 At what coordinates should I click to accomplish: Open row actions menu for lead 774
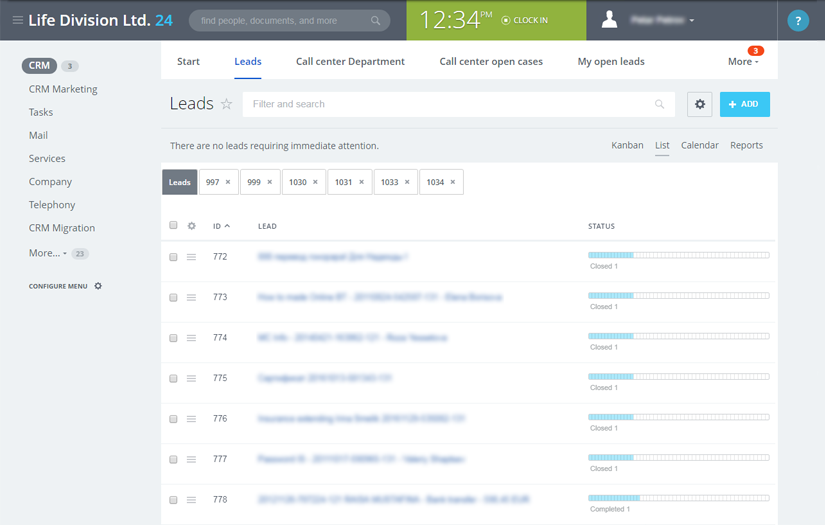tap(192, 338)
